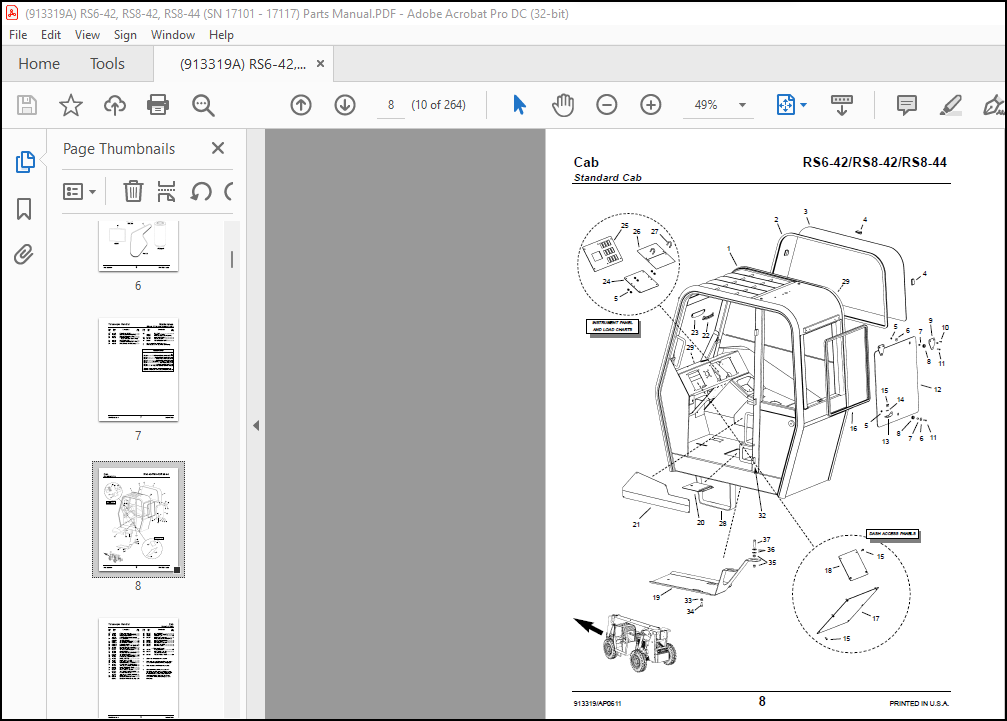Zoom out with minus button
This screenshot has height=721, width=1007.
click(x=606, y=105)
